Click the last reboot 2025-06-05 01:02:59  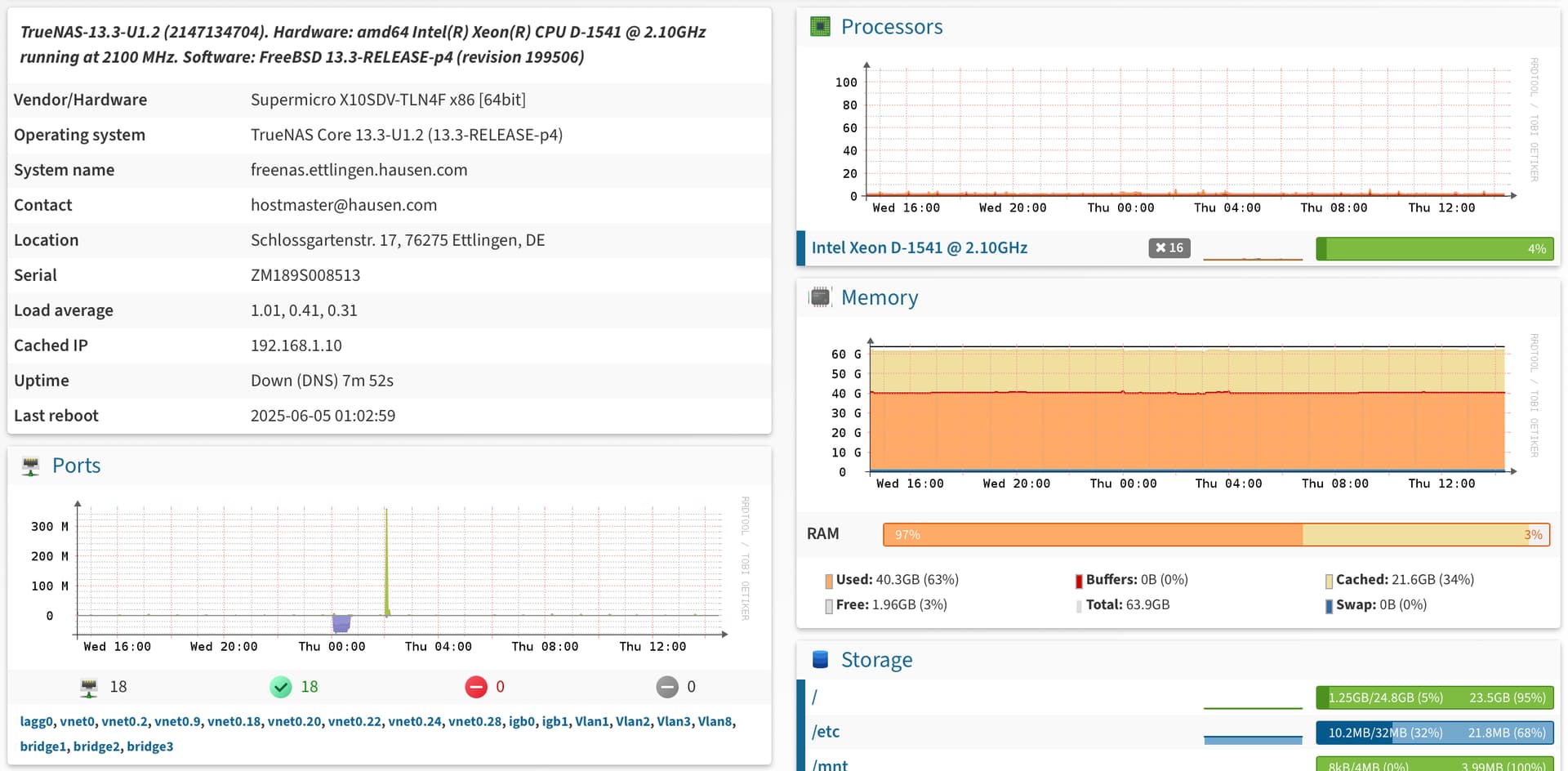323,416
